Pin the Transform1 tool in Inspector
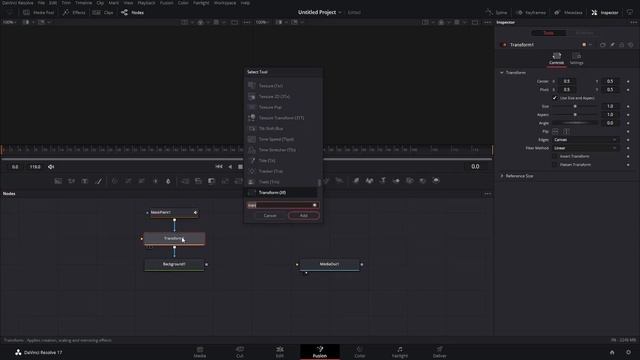Screen dimensions: 640x360 point(612,44)
